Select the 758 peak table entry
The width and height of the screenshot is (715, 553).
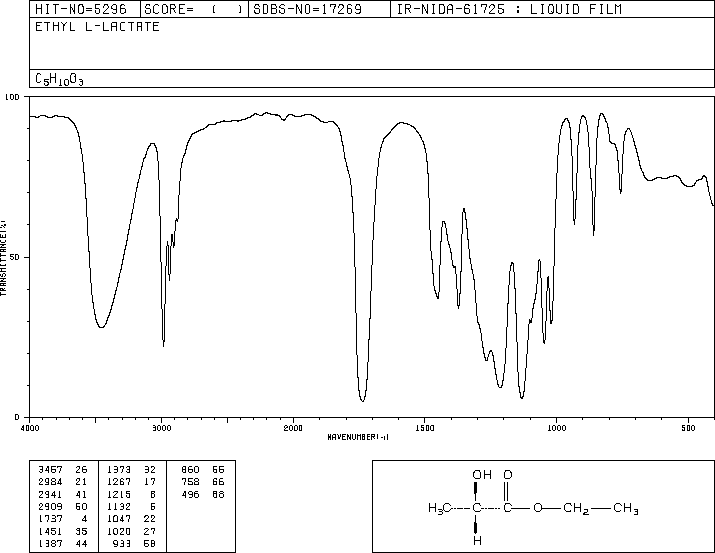pyautogui.click(x=203, y=482)
